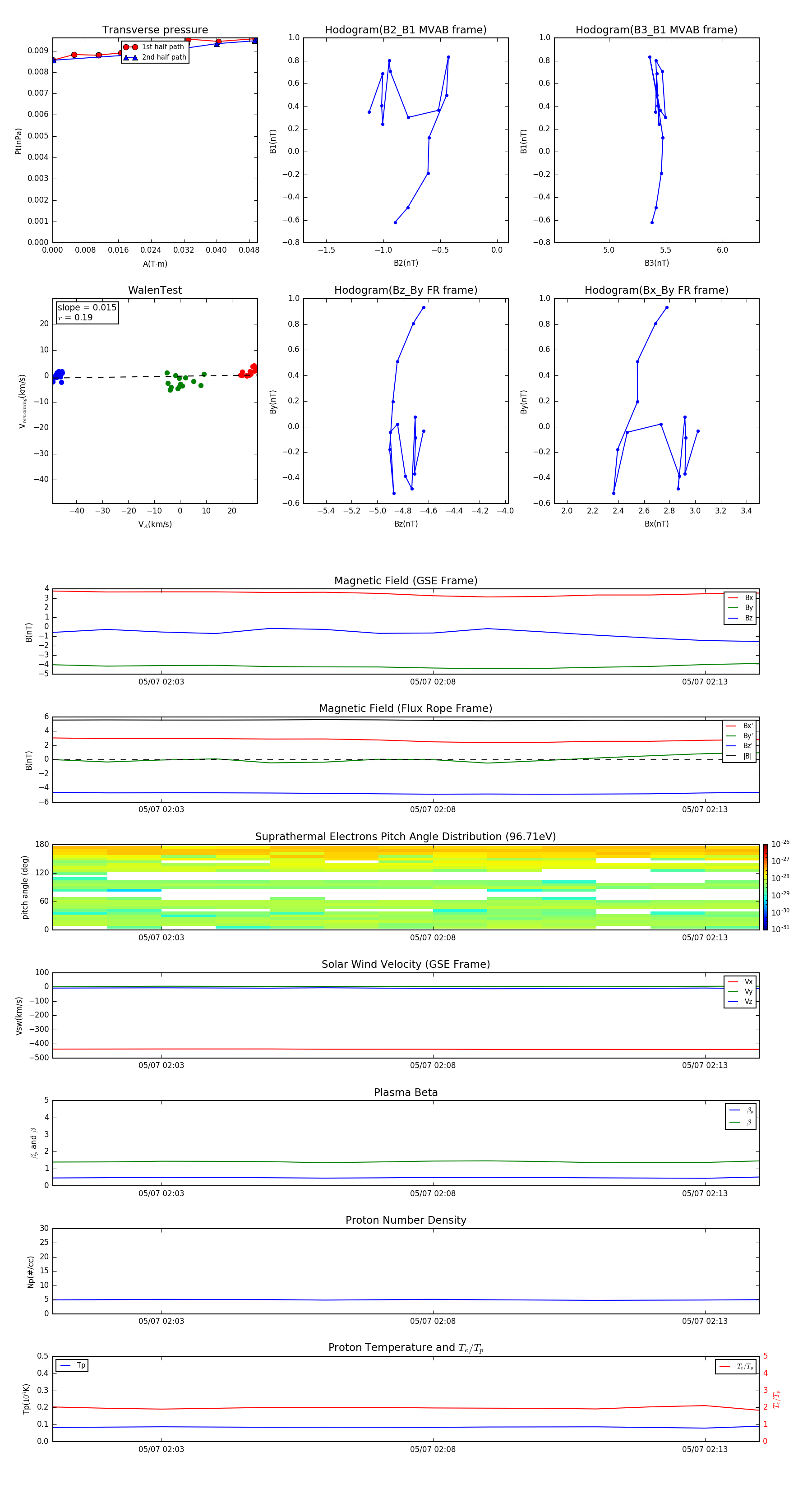Image resolution: width=812 pixels, height=1489 pixels.
Task: Click the 'WalenTest' plot title
Action: (x=155, y=290)
